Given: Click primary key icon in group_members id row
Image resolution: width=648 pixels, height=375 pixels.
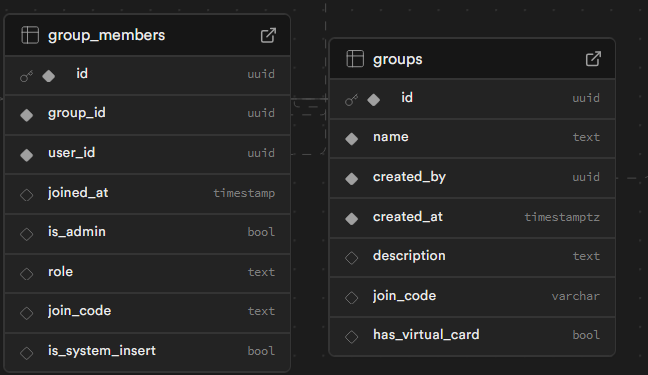Looking at the screenshot, I should point(26,76).
